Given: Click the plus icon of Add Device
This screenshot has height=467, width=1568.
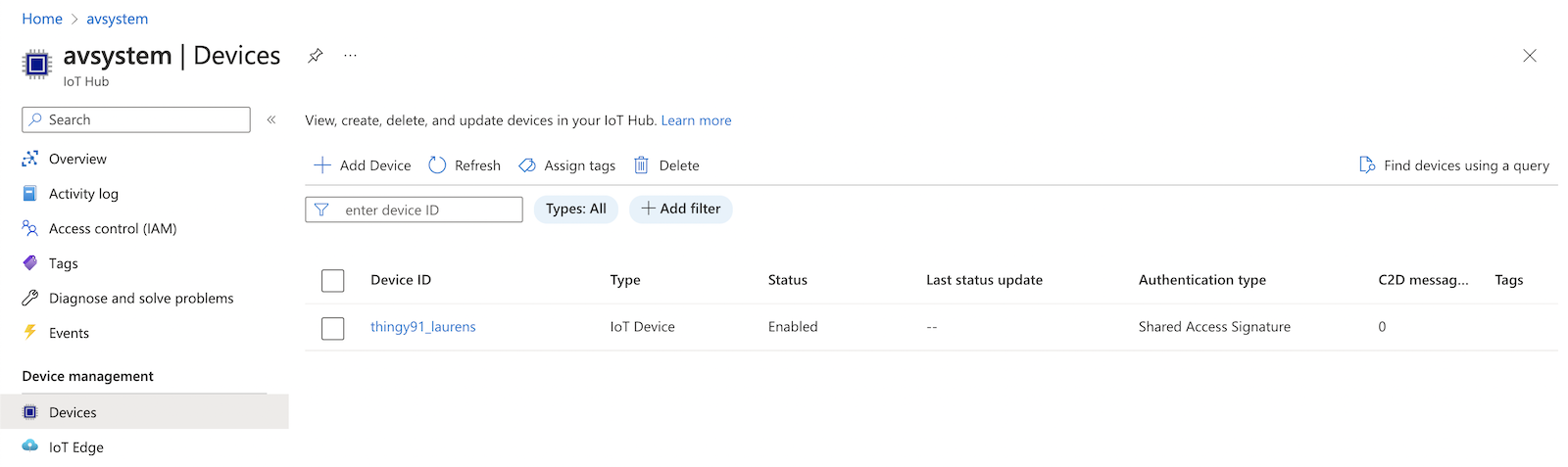Looking at the screenshot, I should click(321, 165).
